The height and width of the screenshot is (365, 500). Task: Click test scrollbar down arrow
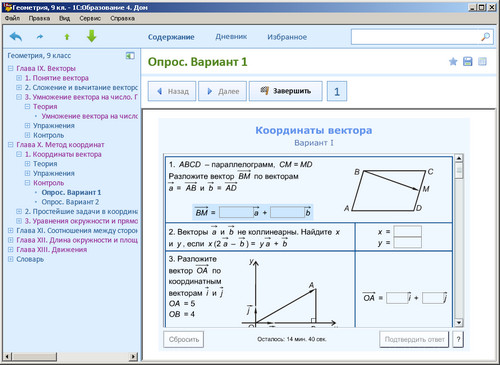point(459,322)
